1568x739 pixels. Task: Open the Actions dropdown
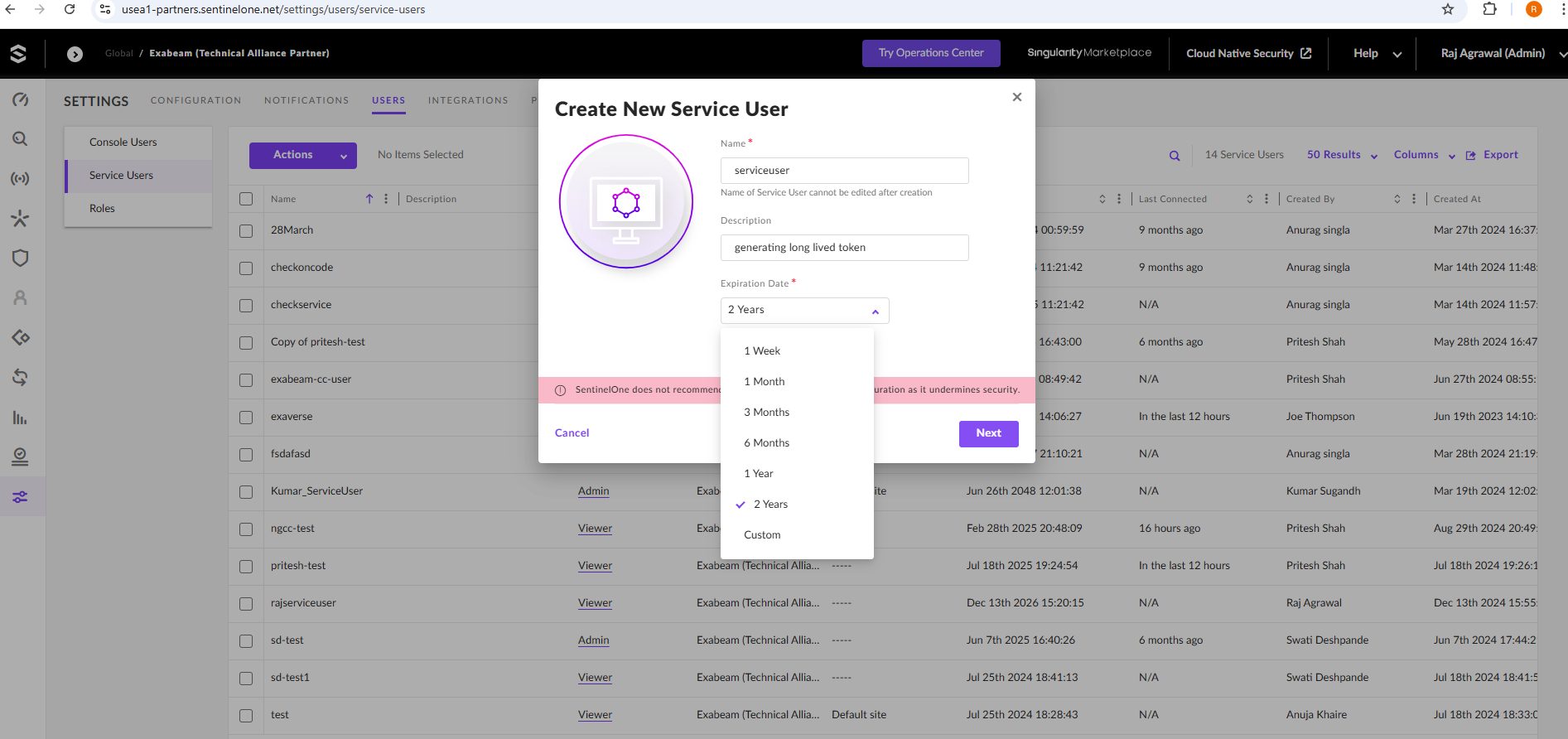[302, 155]
